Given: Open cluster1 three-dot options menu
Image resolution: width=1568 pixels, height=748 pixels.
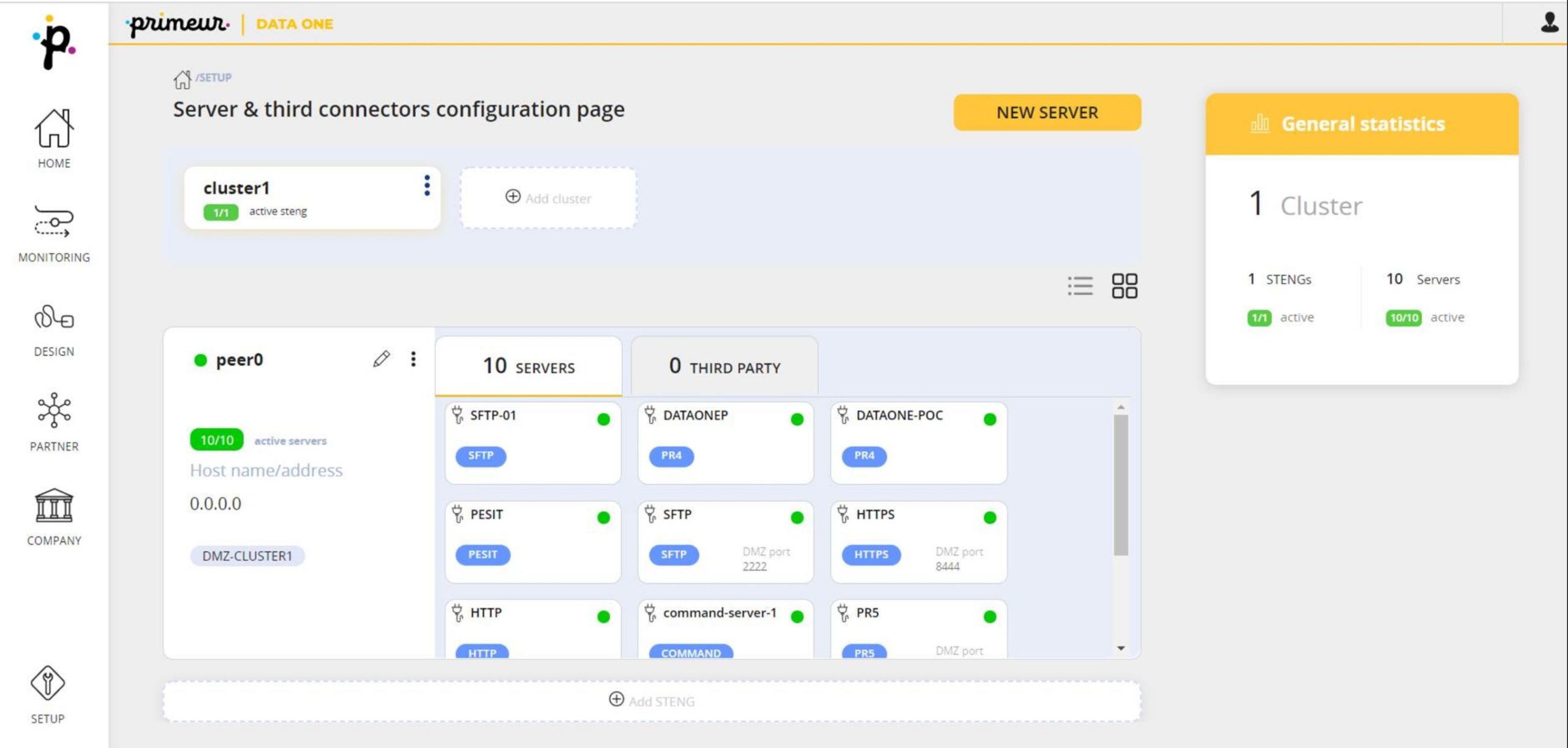Looking at the screenshot, I should [x=427, y=185].
